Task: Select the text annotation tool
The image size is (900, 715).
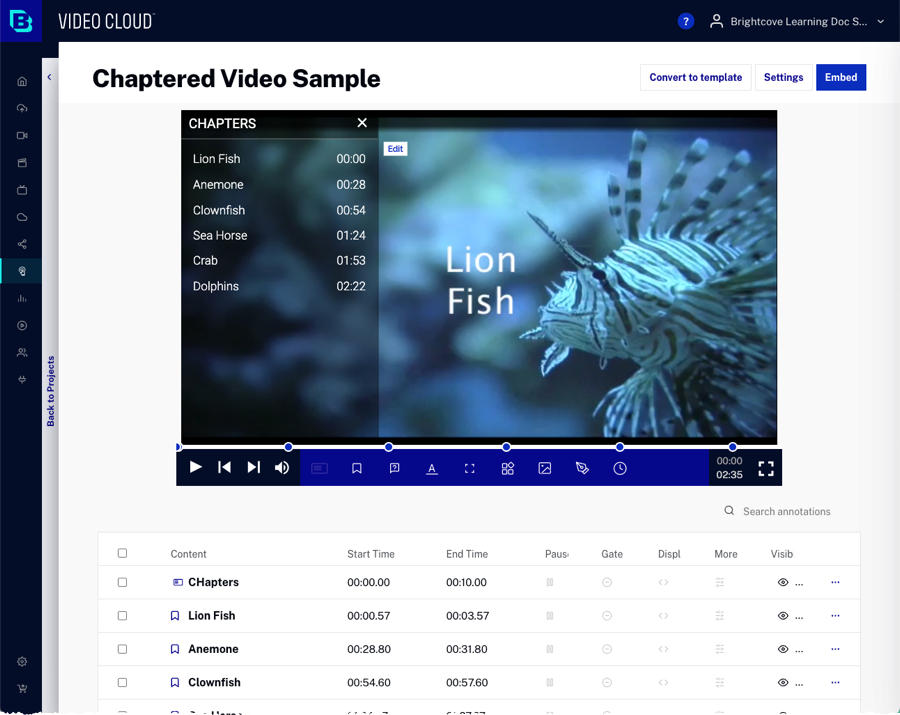Action: pyautogui.click(x=432, y=468)
